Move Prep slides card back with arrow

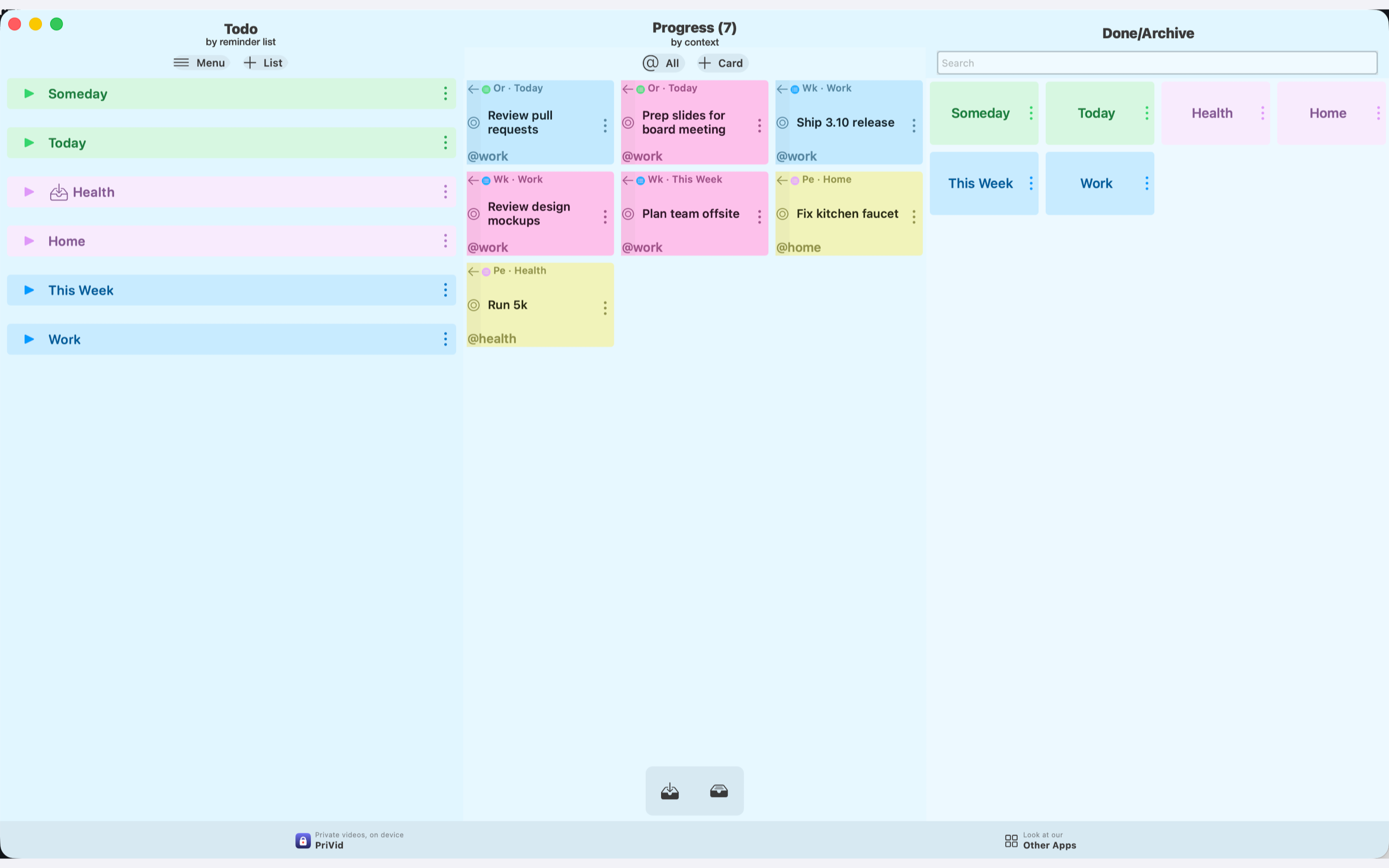point(628,89)
